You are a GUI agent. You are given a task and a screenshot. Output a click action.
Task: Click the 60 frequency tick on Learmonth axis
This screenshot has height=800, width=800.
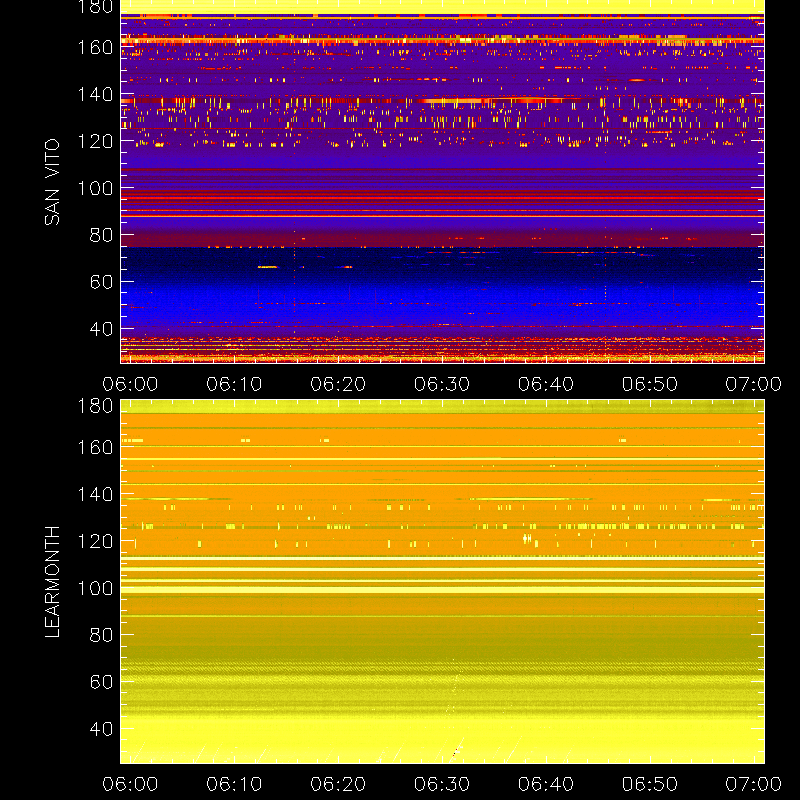click(101, 682)
